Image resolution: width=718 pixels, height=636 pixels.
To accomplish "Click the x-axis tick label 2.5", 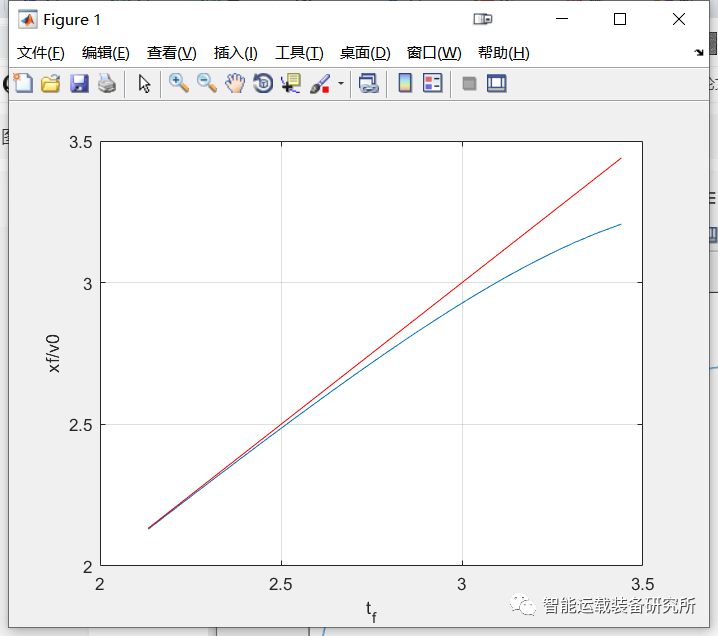I will (281, 585).
